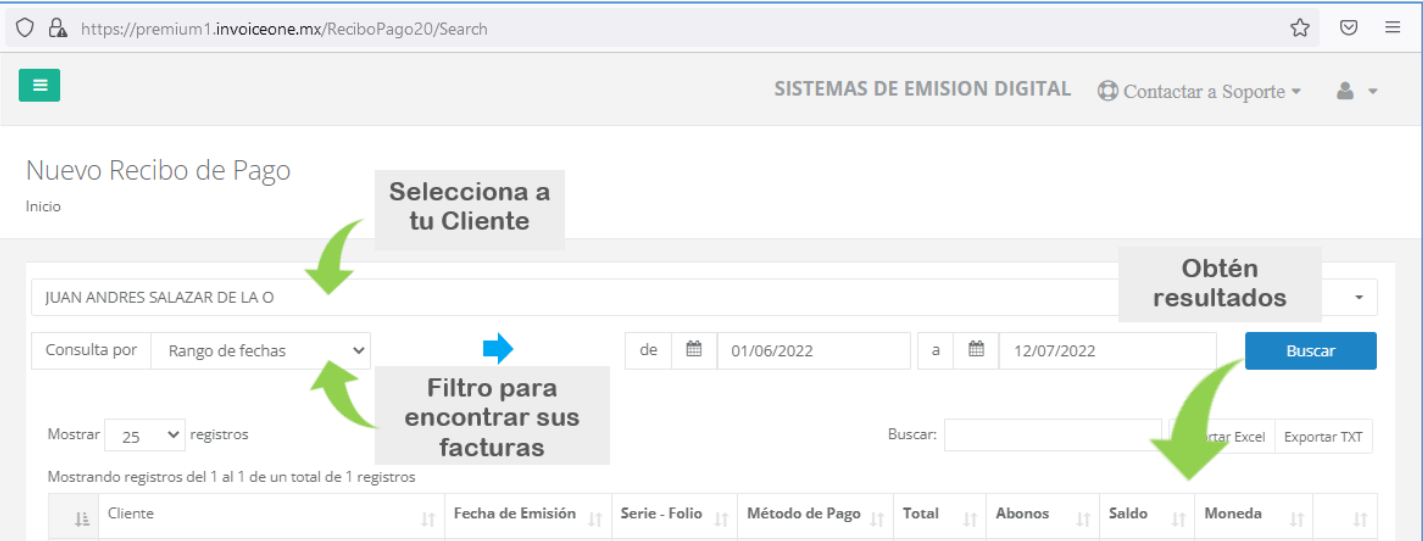Change the records-per-page 25 selector
This screenshot has width=1423, height=541.
144,435
